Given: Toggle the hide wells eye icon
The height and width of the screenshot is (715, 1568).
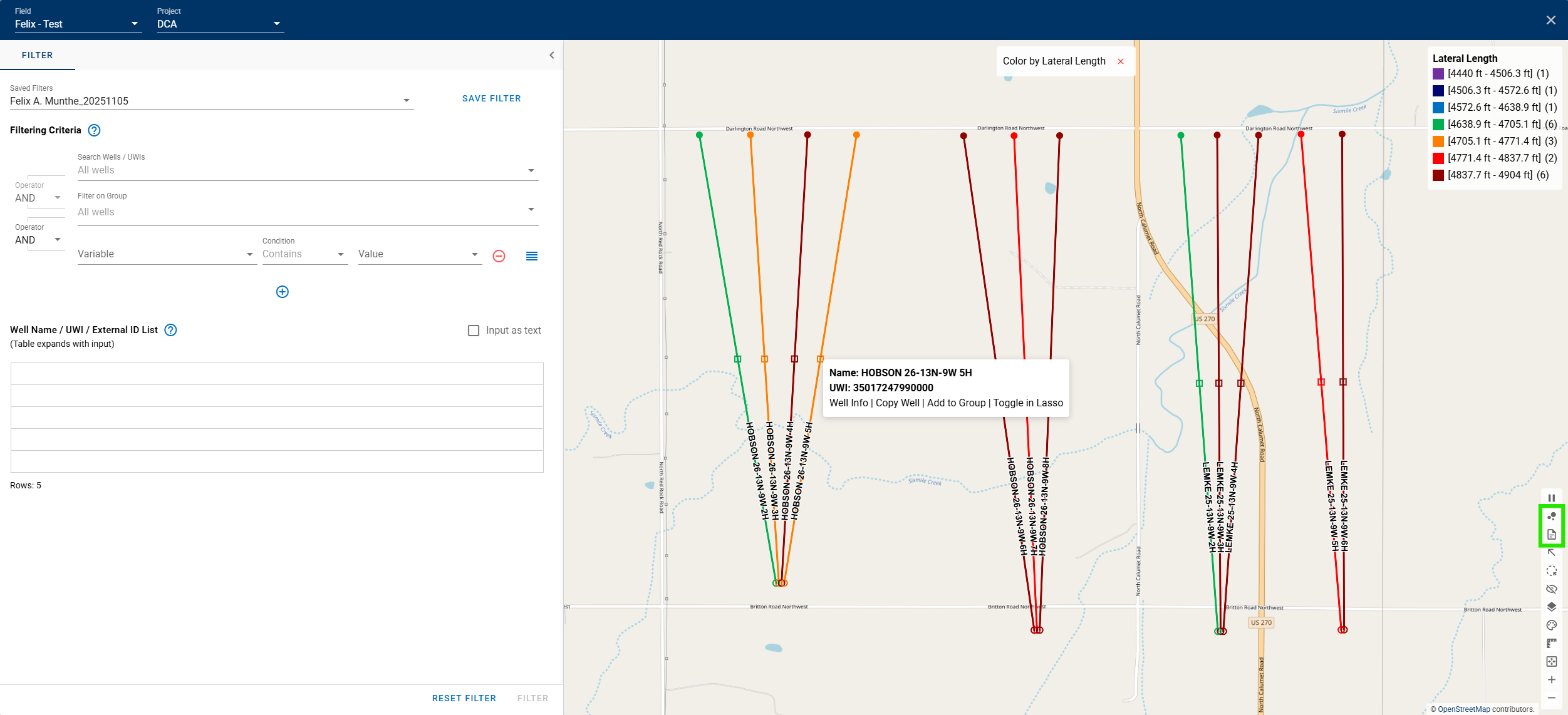Looking at the screenshot, I should pyautogui.click(x=1552, y=587).
